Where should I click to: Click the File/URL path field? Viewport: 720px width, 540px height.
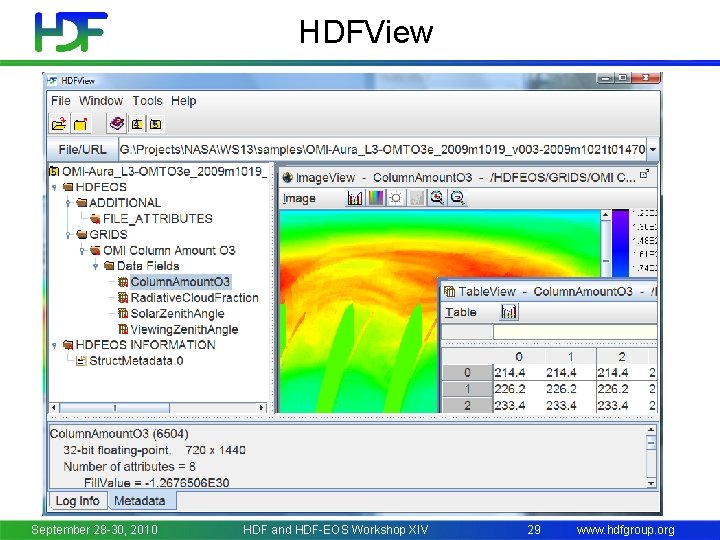click(x=382, y=149)
